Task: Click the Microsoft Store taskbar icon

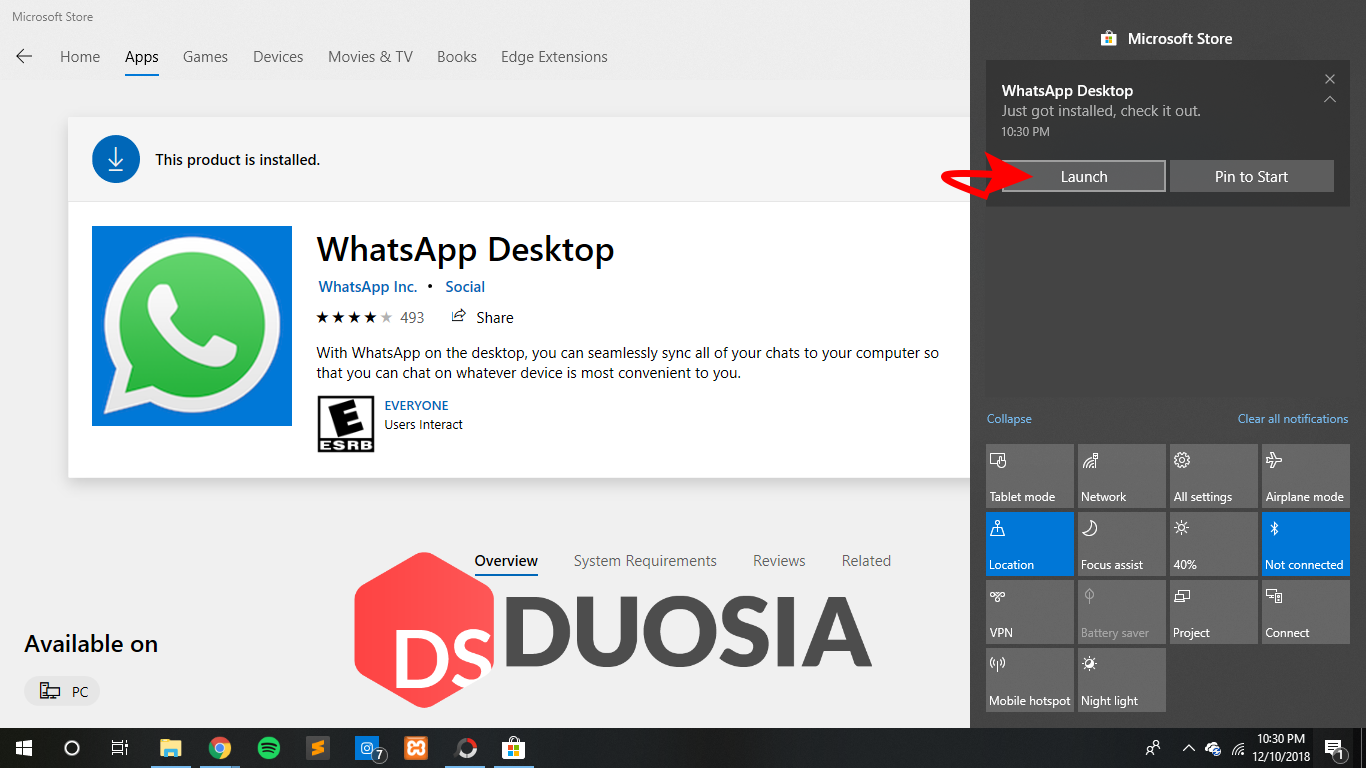Action: coord(514,748)
